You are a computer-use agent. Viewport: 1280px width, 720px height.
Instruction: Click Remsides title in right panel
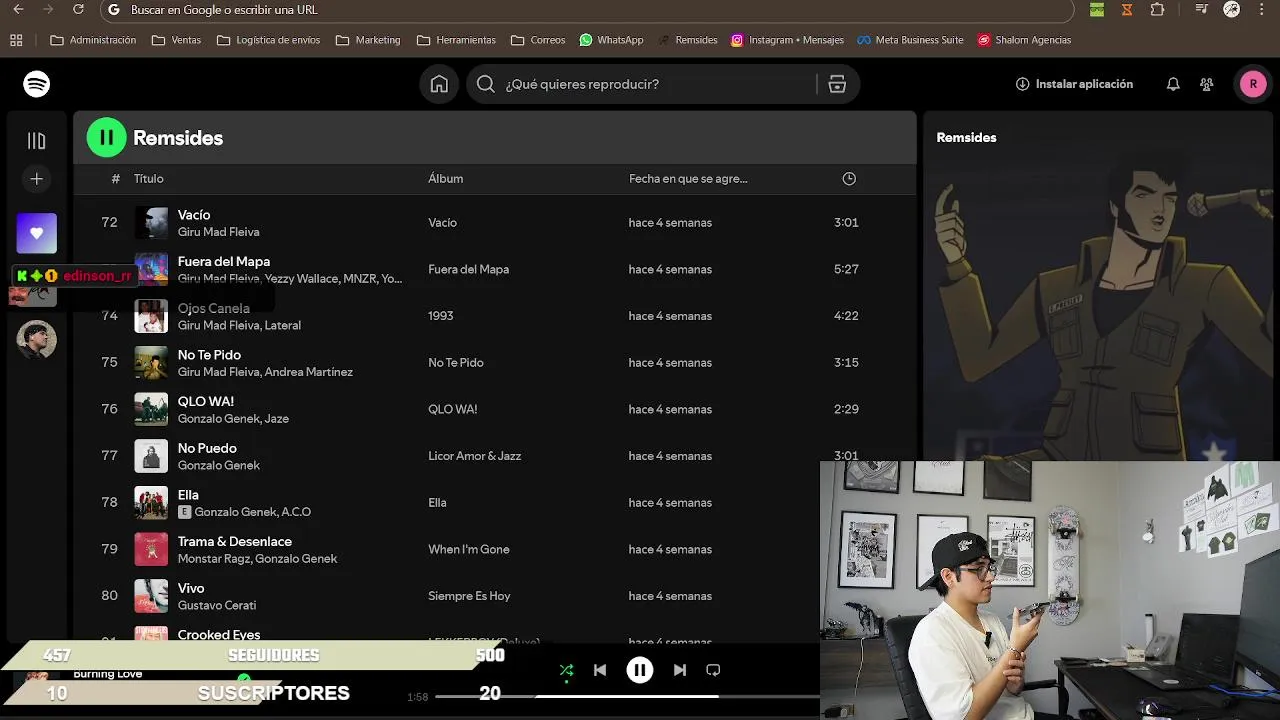point(966,138)
